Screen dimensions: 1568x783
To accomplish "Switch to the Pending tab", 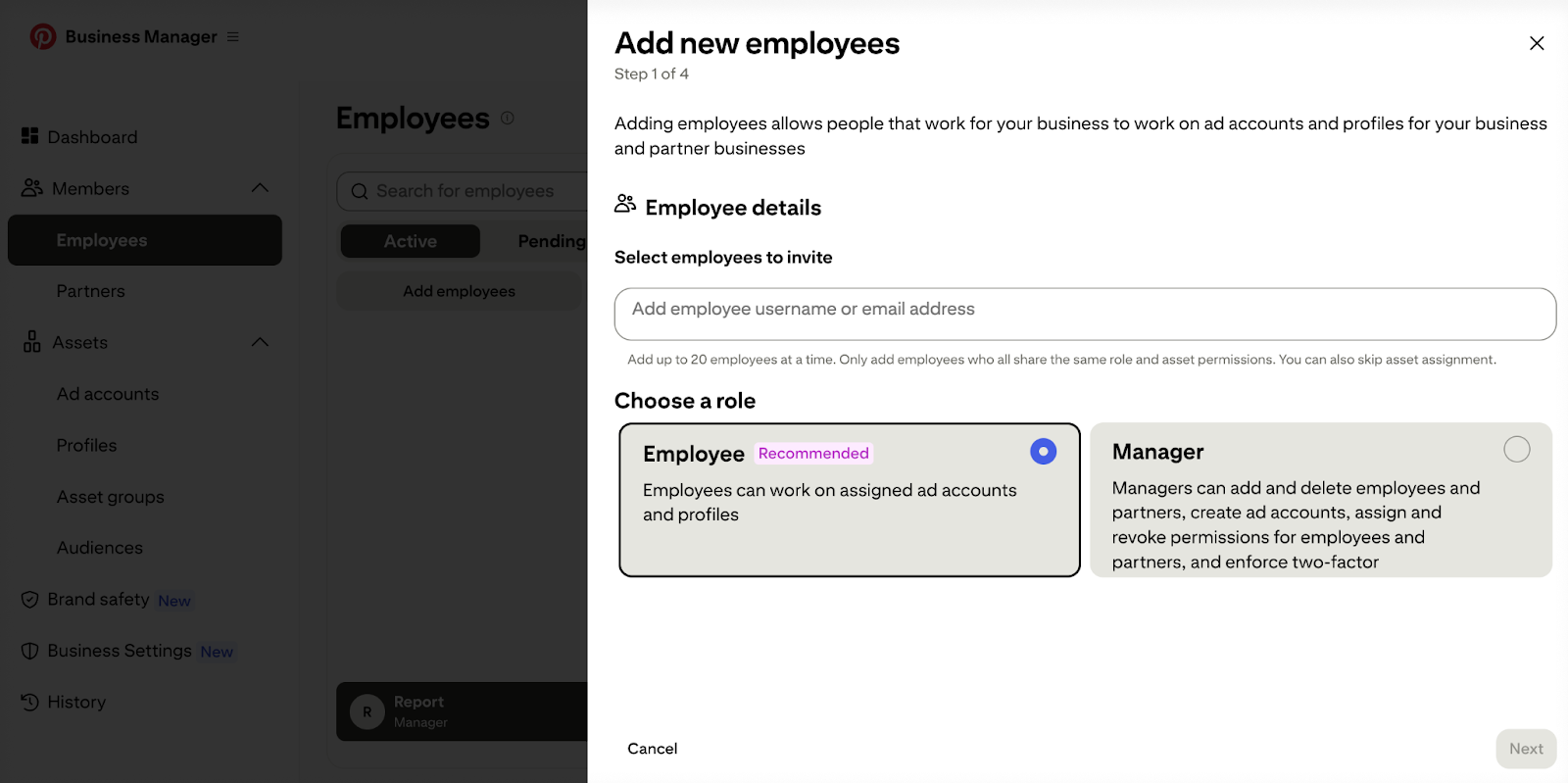I will (x=551, y=241).
